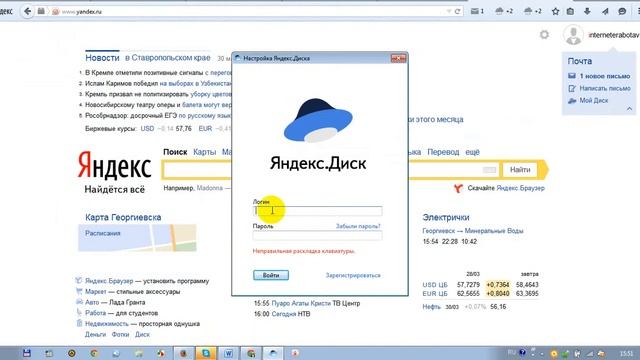640x360 pixels.
Task: Click Написать письмо link
Action: 605,89
